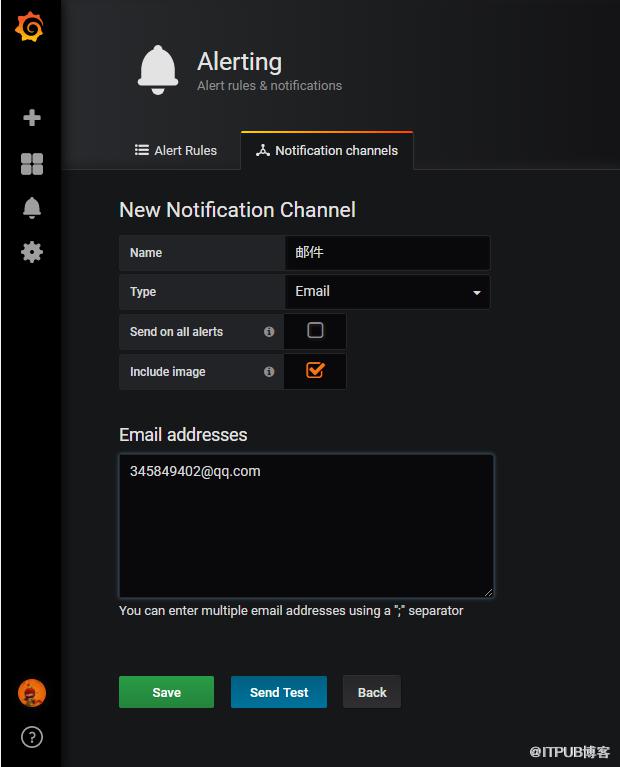Click the Back button
The image size is (620, 767).
[372, 692]
